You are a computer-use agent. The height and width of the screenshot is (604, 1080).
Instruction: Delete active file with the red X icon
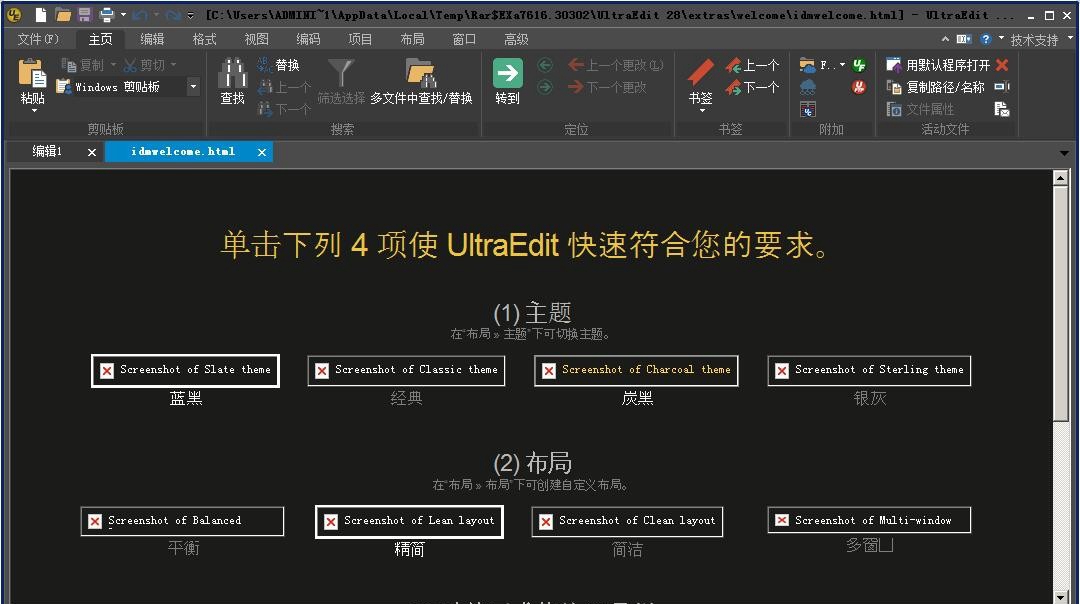(1002, 65)
